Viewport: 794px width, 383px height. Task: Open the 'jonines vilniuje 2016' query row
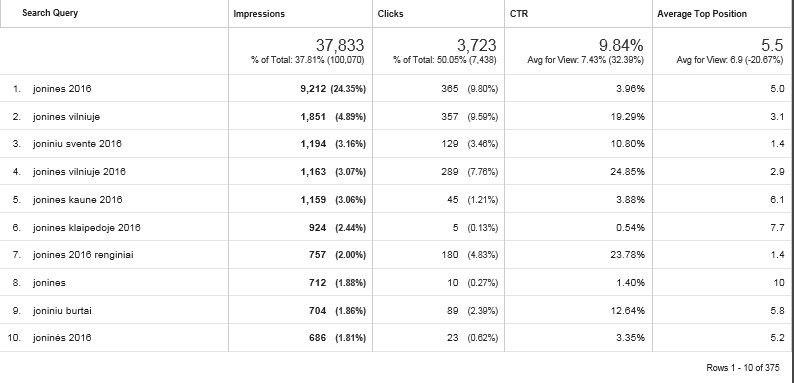point(79,172)
